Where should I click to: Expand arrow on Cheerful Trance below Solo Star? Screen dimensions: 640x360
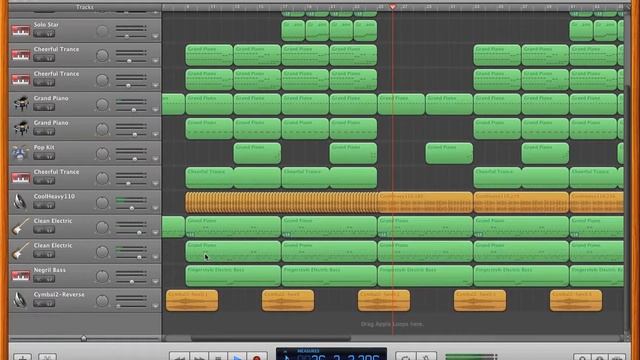(x=155, y=61)
